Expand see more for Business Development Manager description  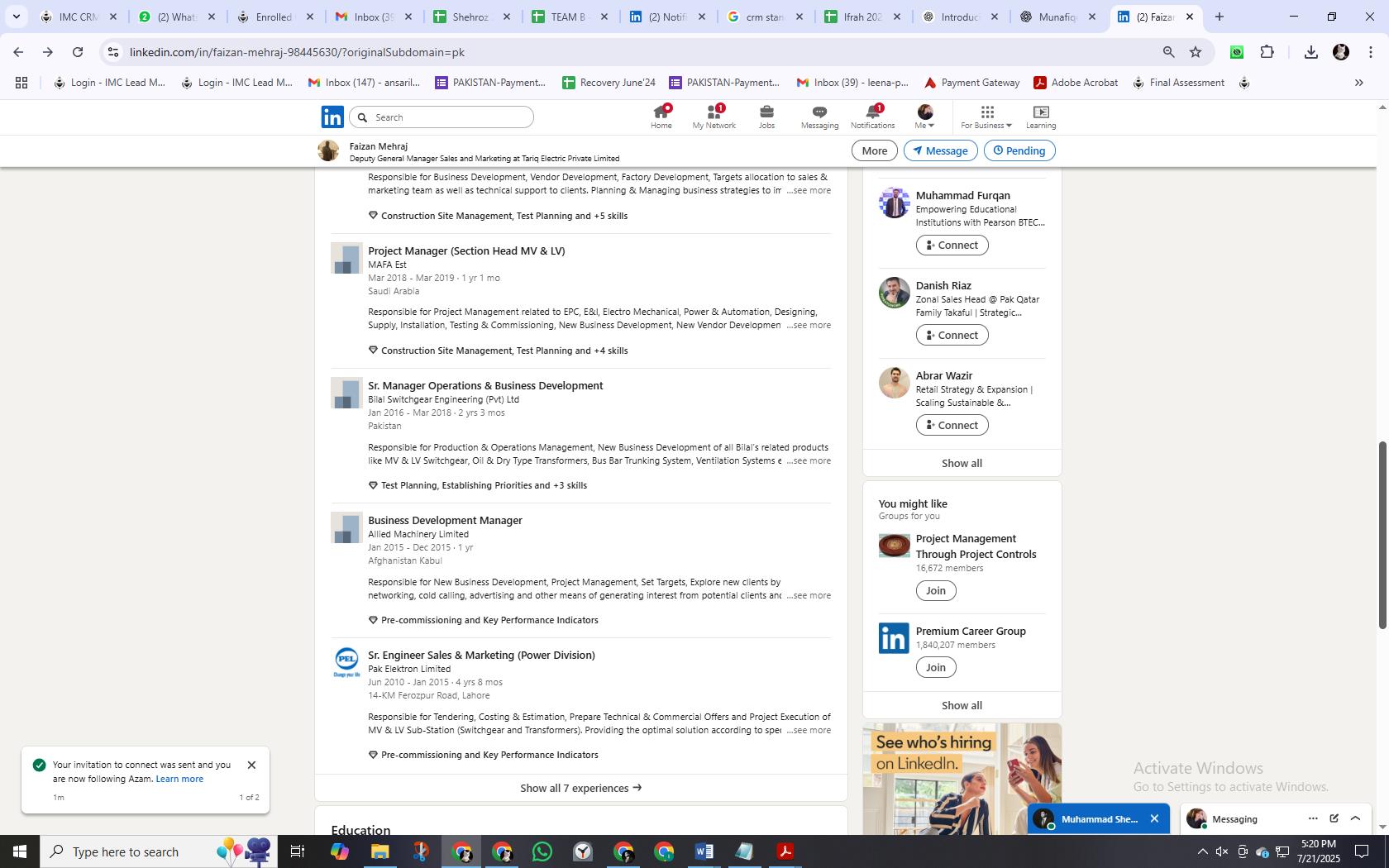[x=809, y=596]
